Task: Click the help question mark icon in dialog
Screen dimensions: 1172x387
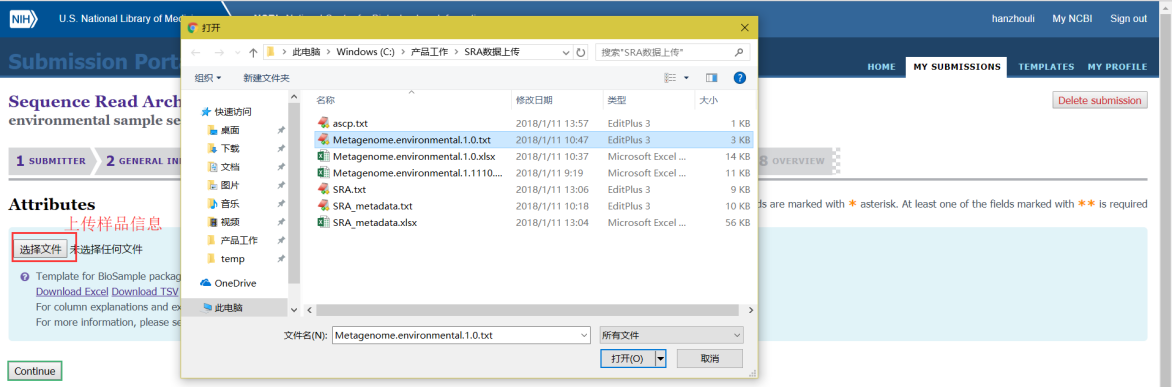Action: [x=739, y=78]
